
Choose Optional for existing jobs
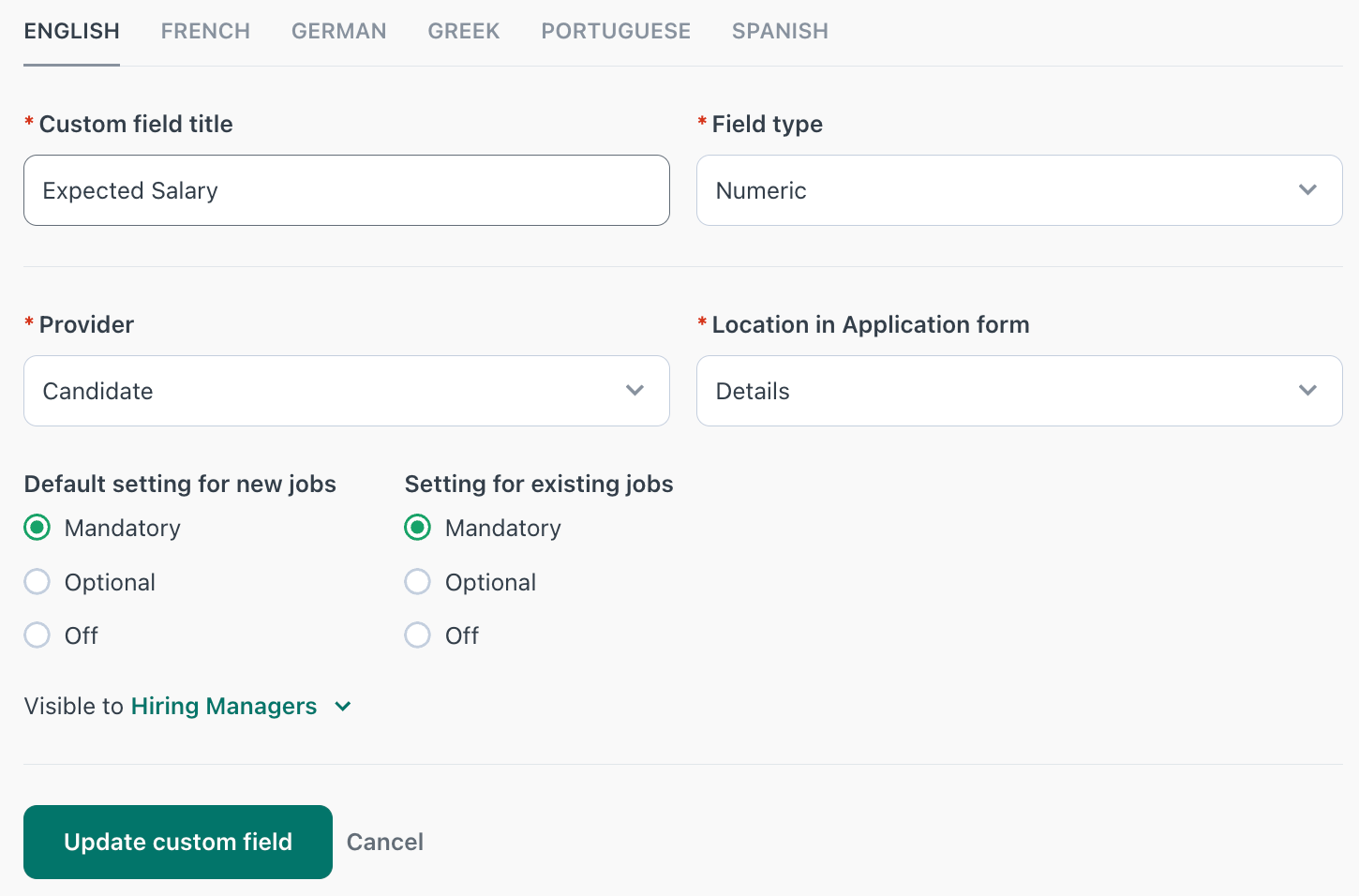pos(418,582)
